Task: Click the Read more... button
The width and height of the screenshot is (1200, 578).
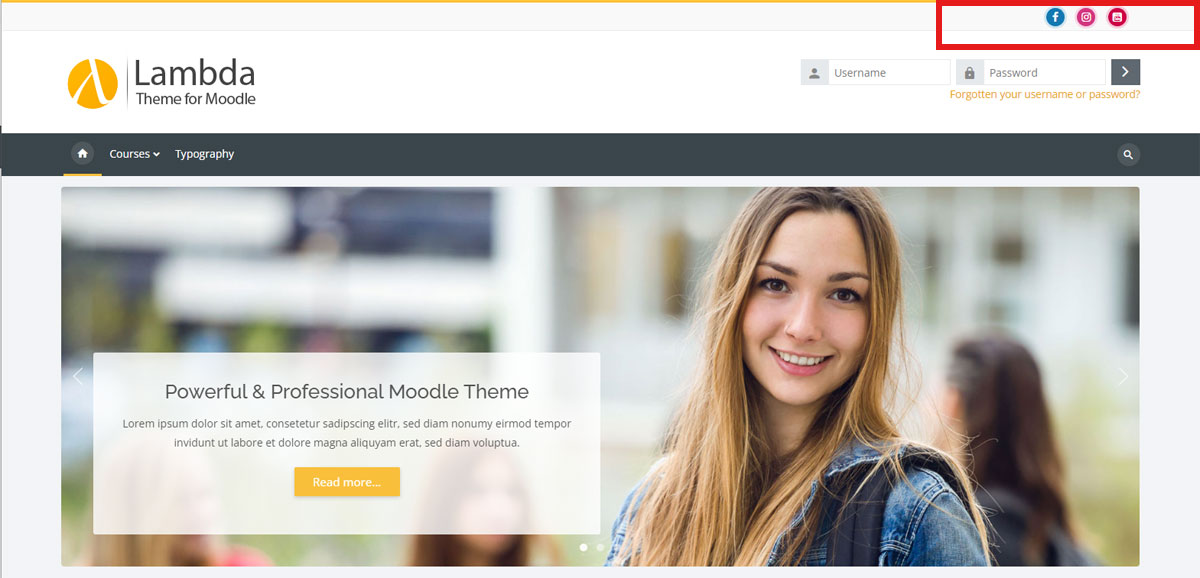Action: click(x=347, y=482)
